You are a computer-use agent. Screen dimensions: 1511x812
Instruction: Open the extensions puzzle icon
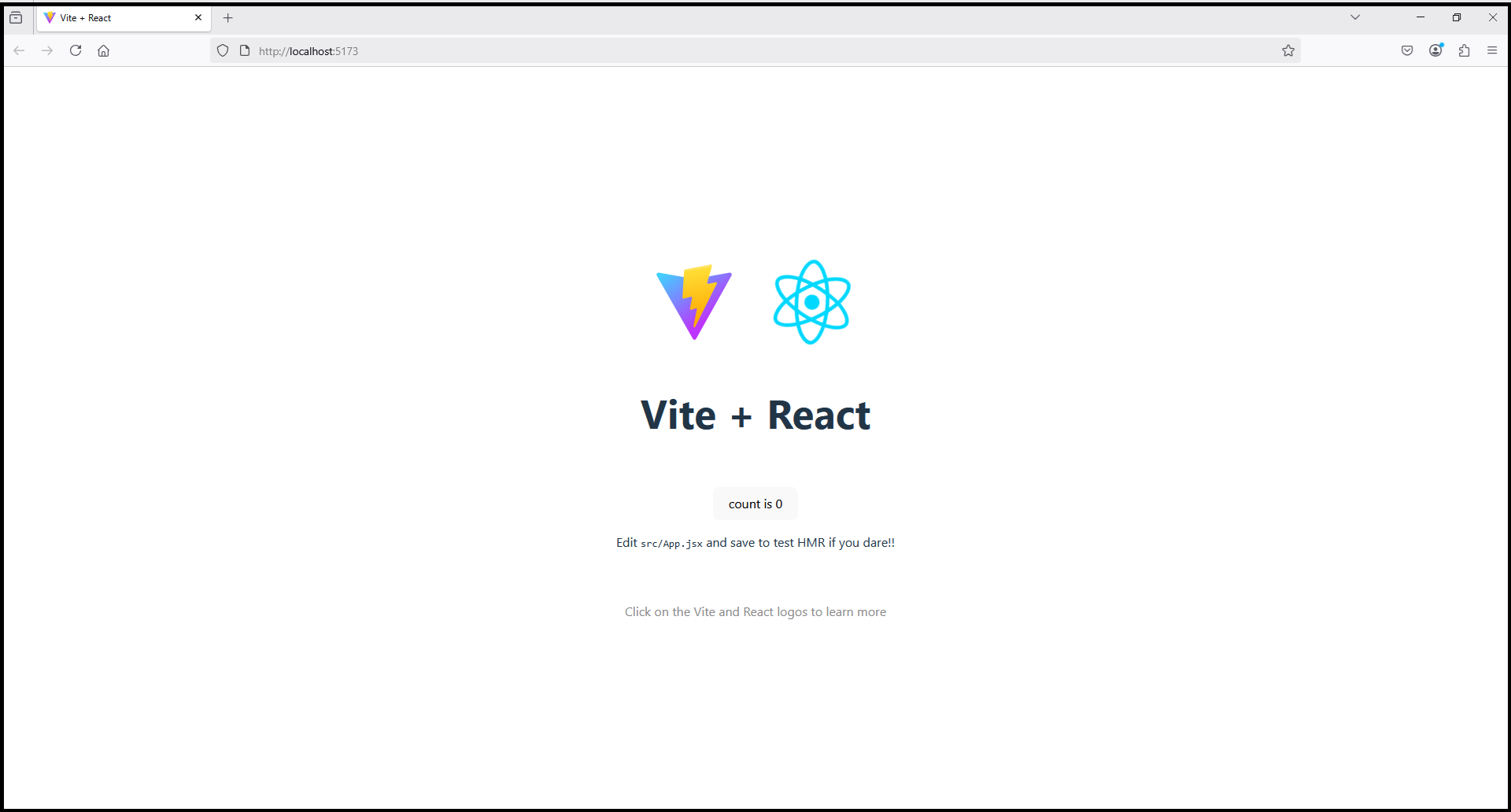pyautogui.click(x=1464, y=50)
